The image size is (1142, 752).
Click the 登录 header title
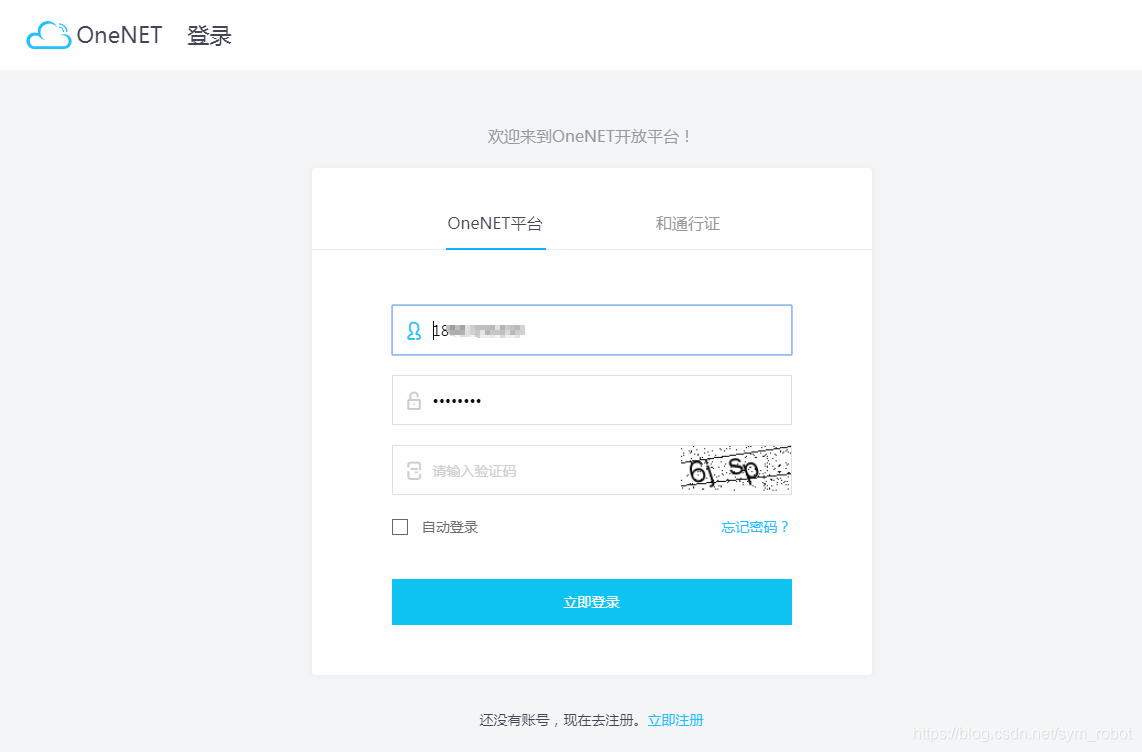pyautogui.click(x=209, y=36)
